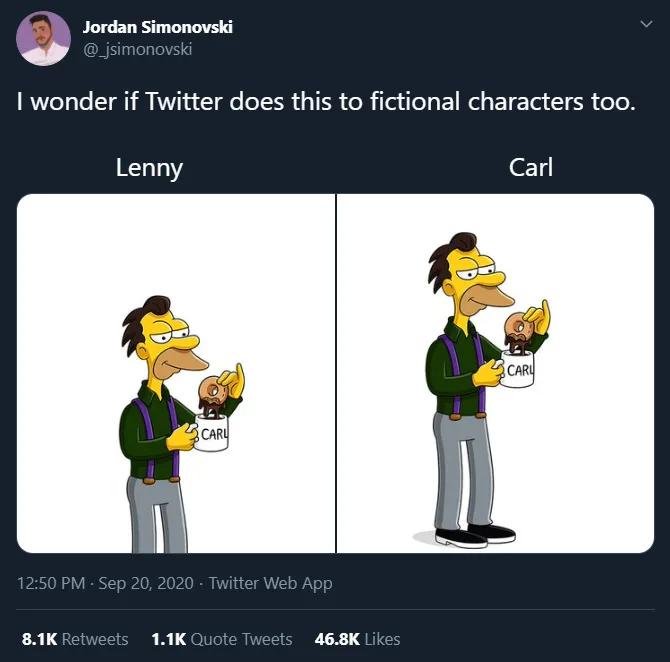Open the left cropped Lenny image
The width and height of the screenshot is (670, 662).
click(x=176, y=373)
